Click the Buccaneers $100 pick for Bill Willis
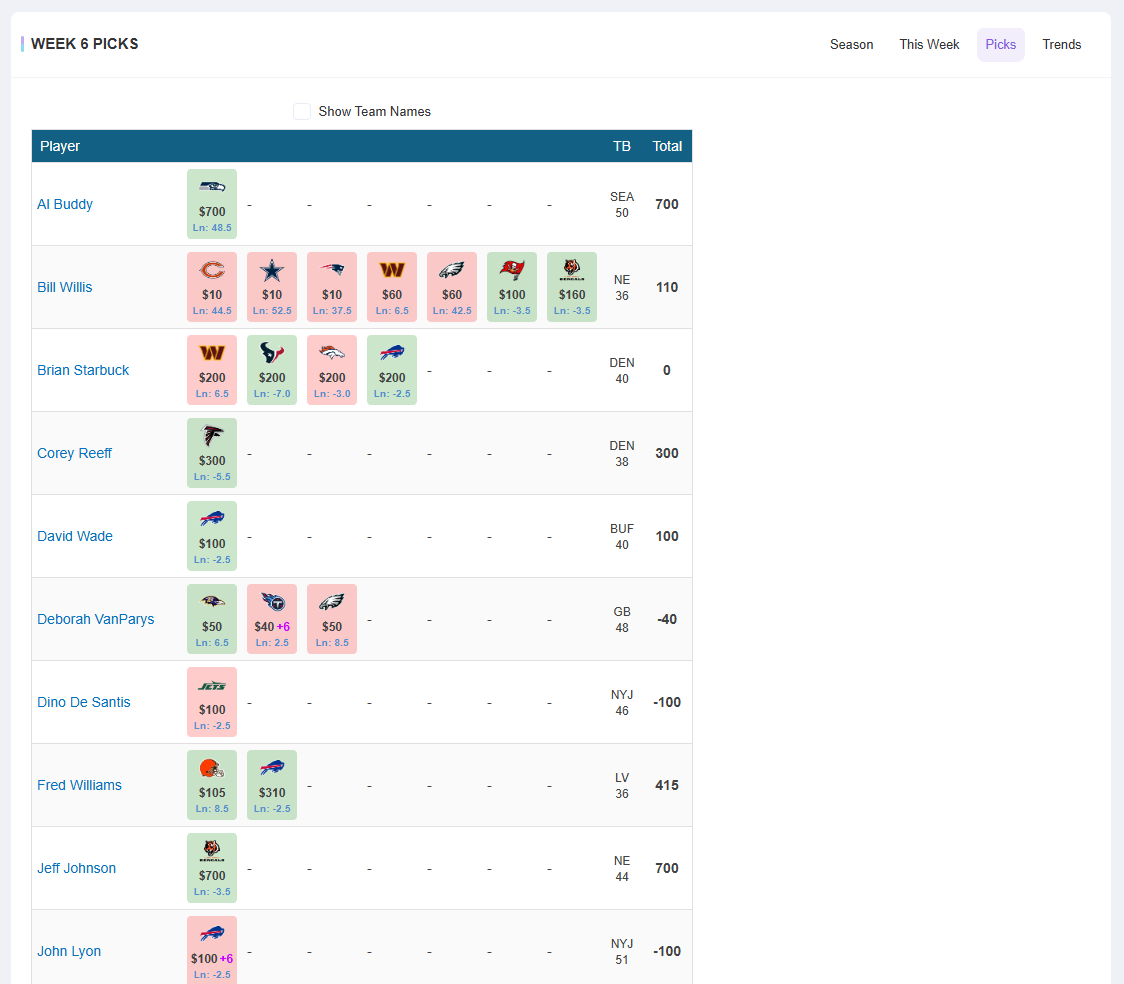 [511, 286]
